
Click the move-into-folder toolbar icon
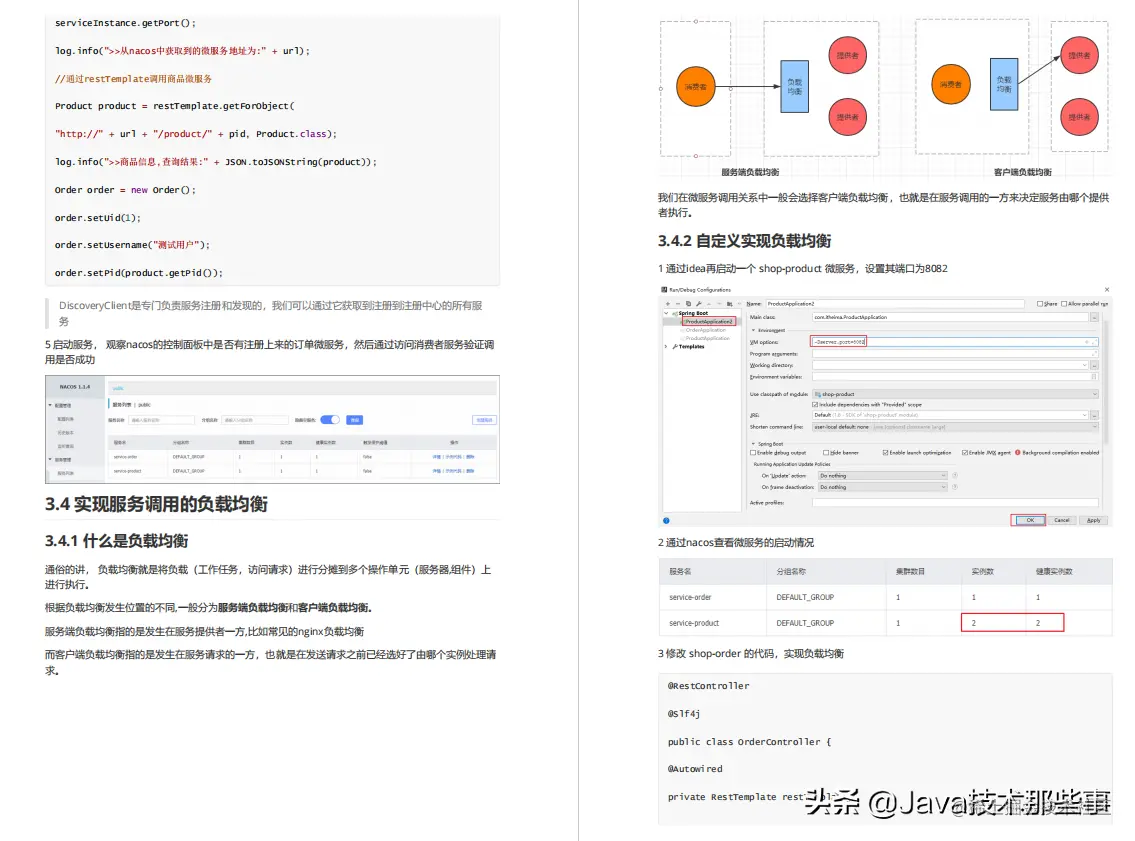pyautogui.click(x=730, y=304)
